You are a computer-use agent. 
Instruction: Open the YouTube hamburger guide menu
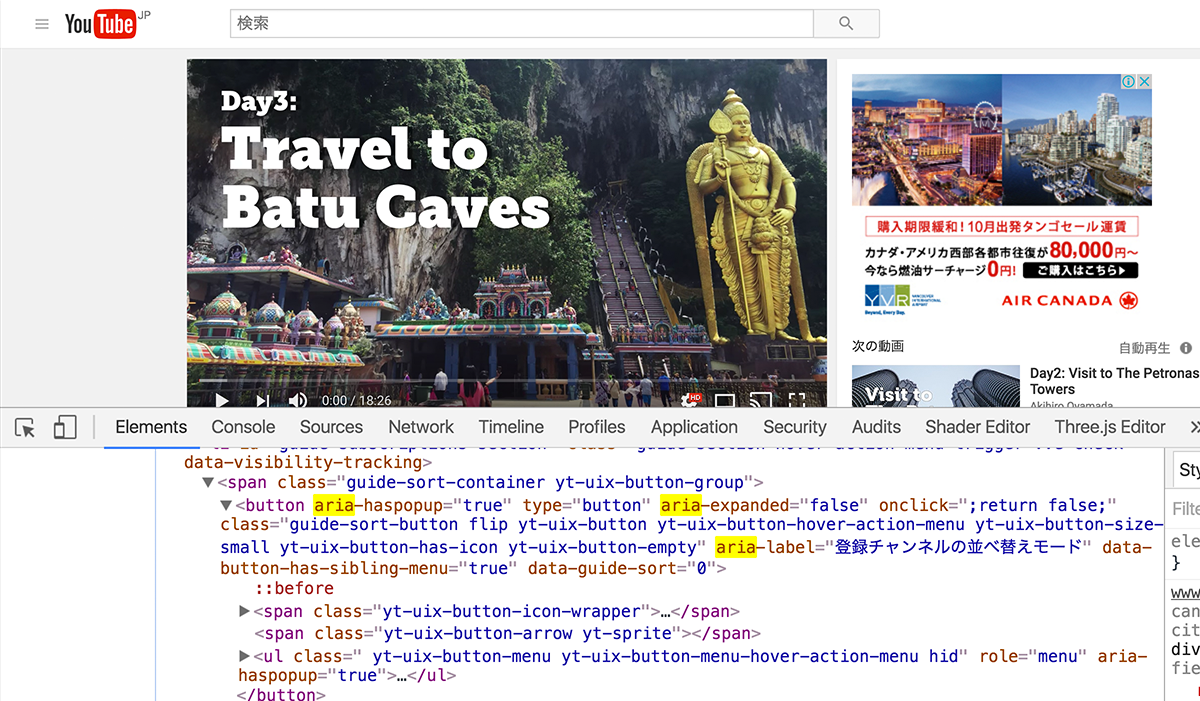point(42,24)
